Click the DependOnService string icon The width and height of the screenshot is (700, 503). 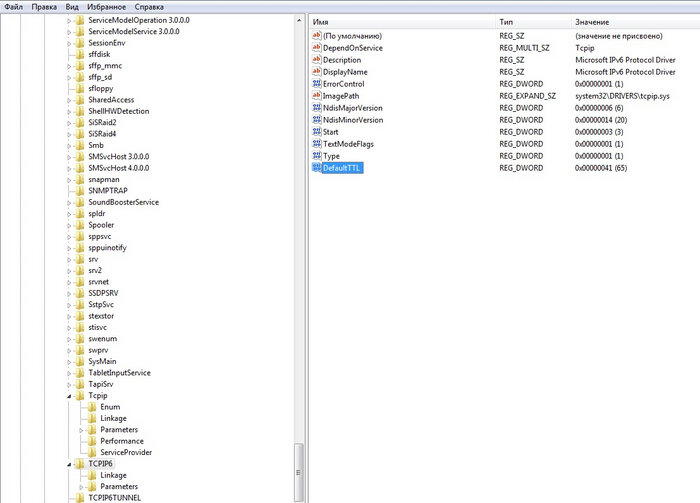317,47
